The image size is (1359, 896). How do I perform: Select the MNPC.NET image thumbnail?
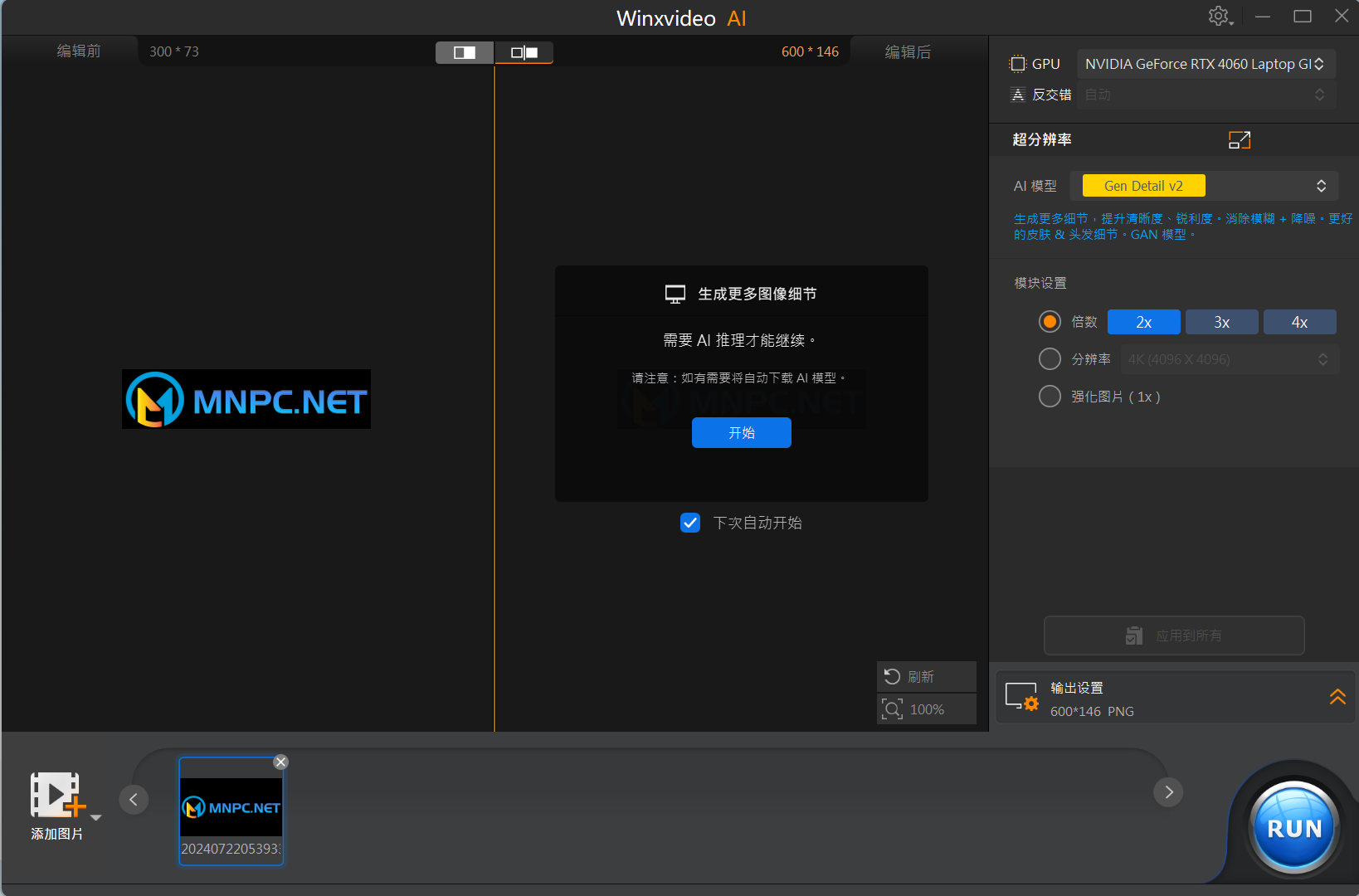pos(231,811)
